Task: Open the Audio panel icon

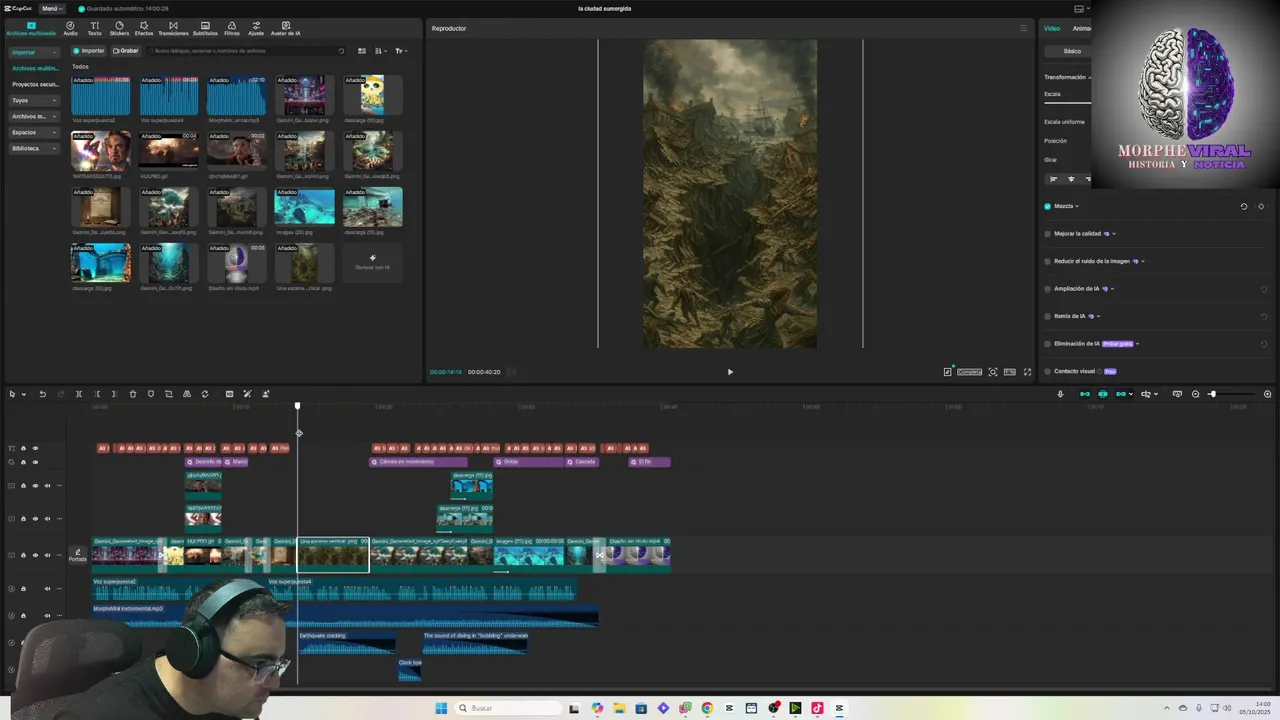Action: (x=70, y=28)
